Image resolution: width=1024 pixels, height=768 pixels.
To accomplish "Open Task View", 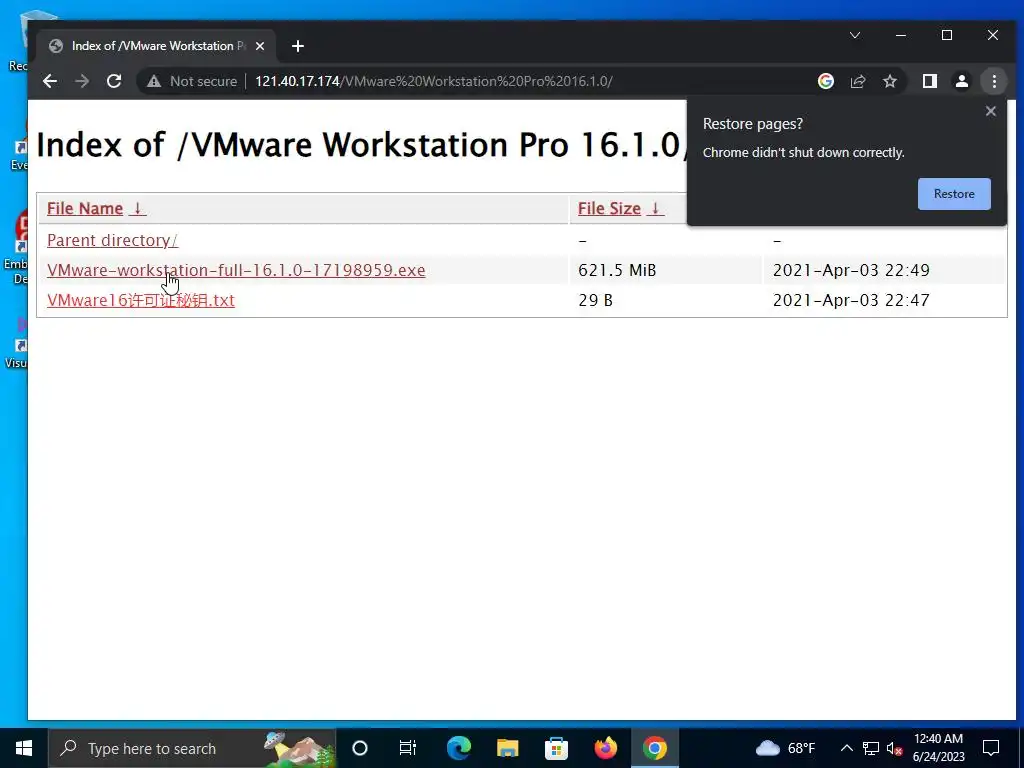I will (x=408, y=748).
